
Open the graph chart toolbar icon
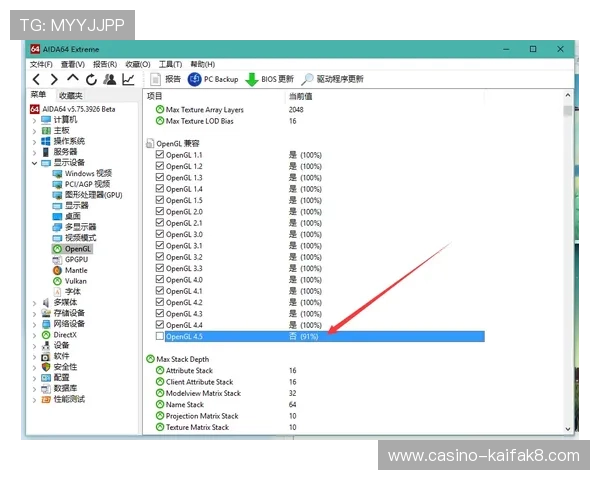(128, 79)
